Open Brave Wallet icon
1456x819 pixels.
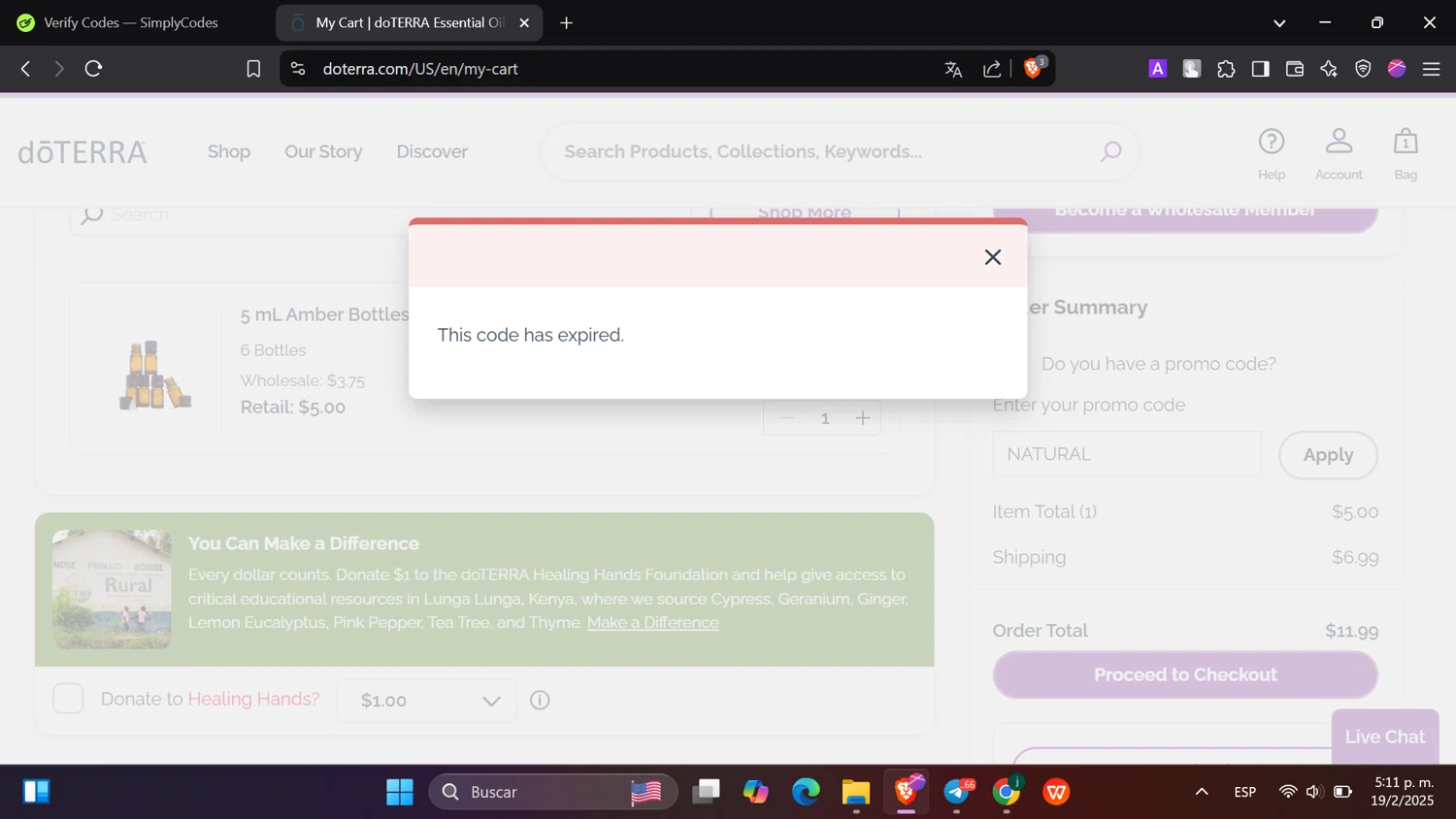[1294, 69]
